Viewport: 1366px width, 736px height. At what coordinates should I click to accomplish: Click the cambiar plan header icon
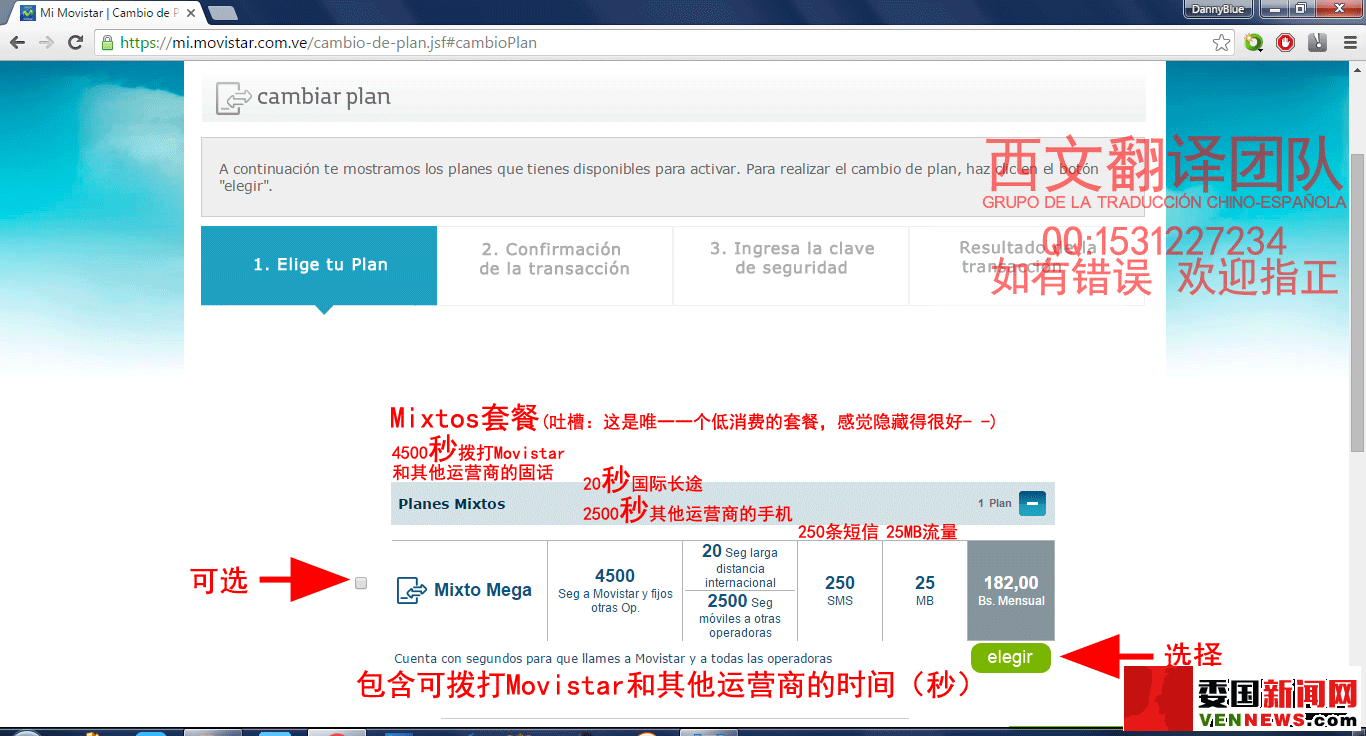tap(232, 98)
